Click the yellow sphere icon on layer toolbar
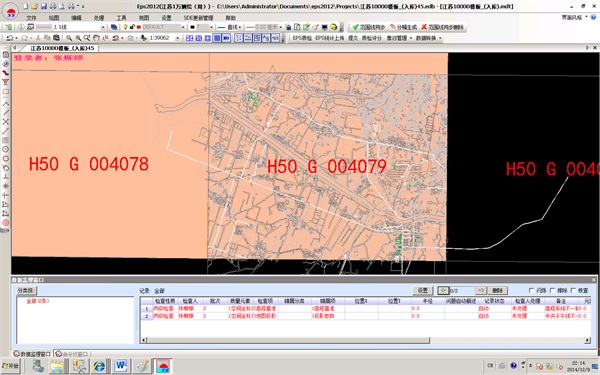600x375 pixels. [333, 27]
